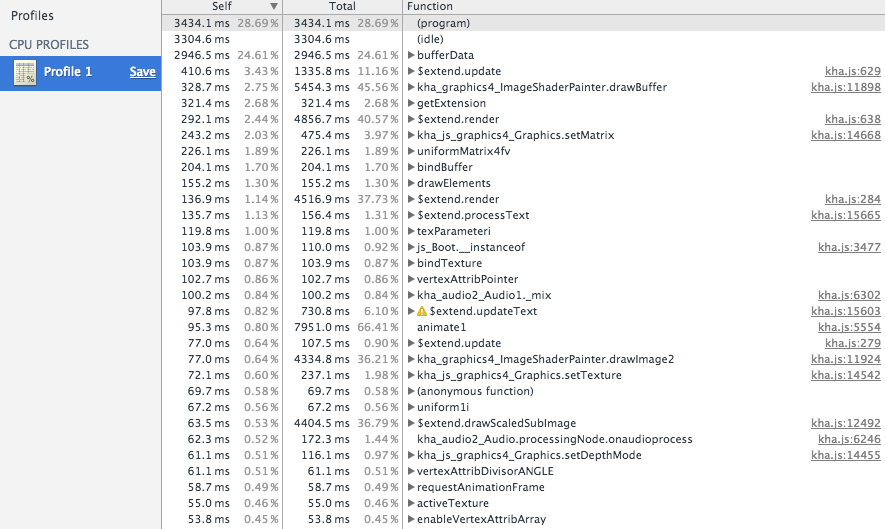The image size is (885, 529).
Task: Expand the bindTexture row
Action: click(x=411, y=263)
